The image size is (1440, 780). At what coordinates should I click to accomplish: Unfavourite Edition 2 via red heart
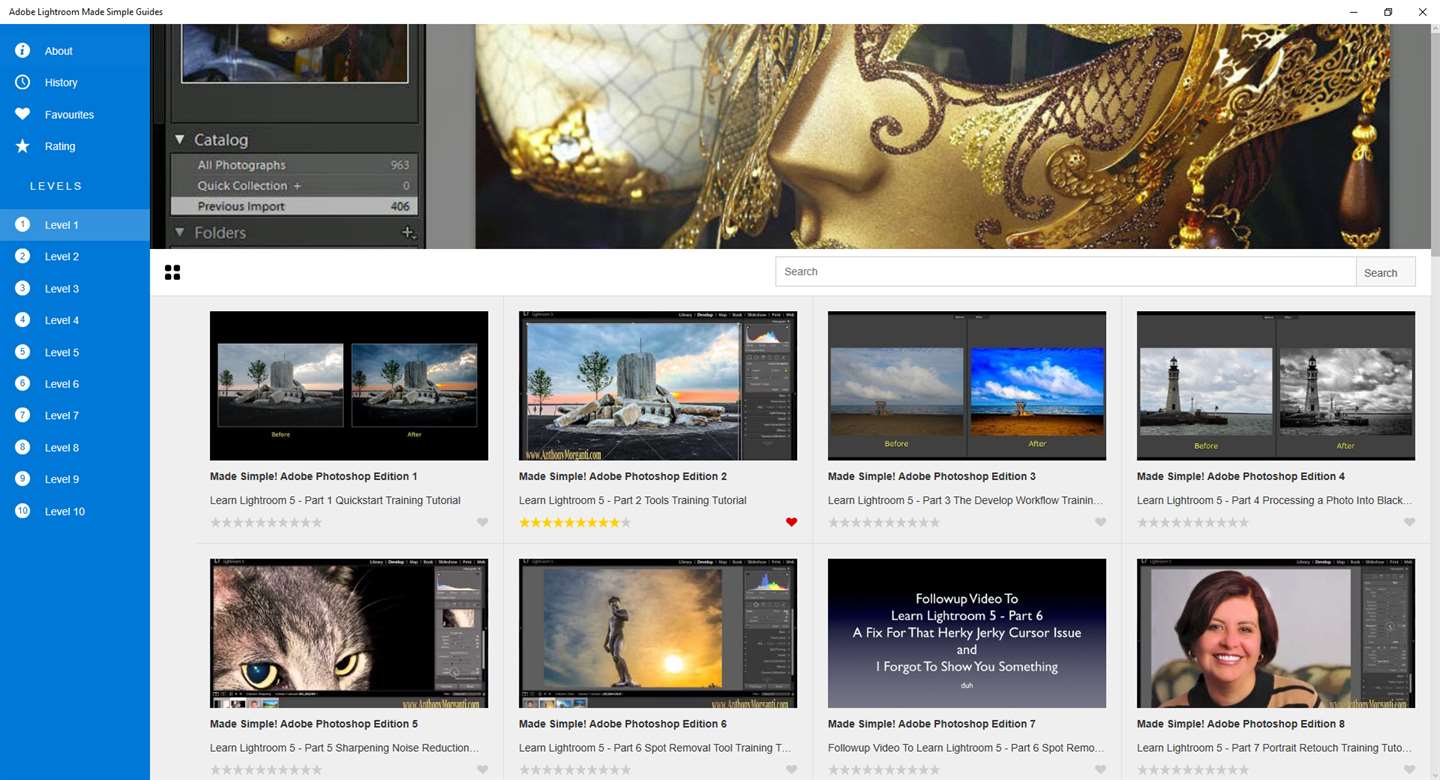[x=791, y=522]
